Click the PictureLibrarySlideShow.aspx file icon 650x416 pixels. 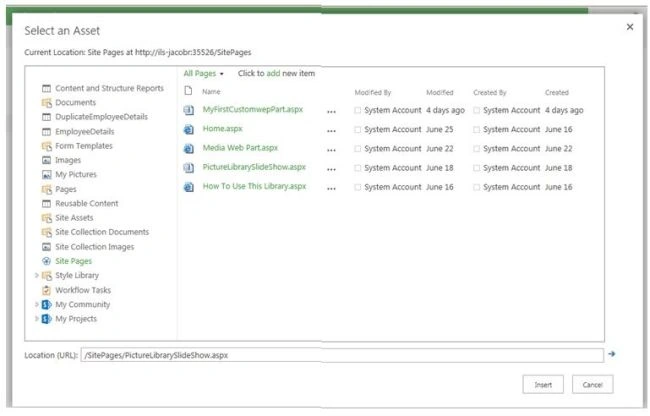(x=189, y=167)
